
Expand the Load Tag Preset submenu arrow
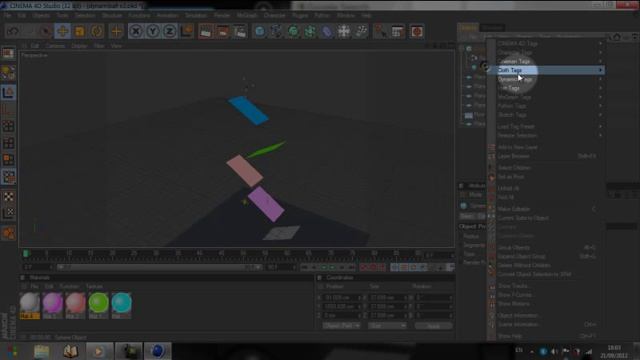(600, 127)
